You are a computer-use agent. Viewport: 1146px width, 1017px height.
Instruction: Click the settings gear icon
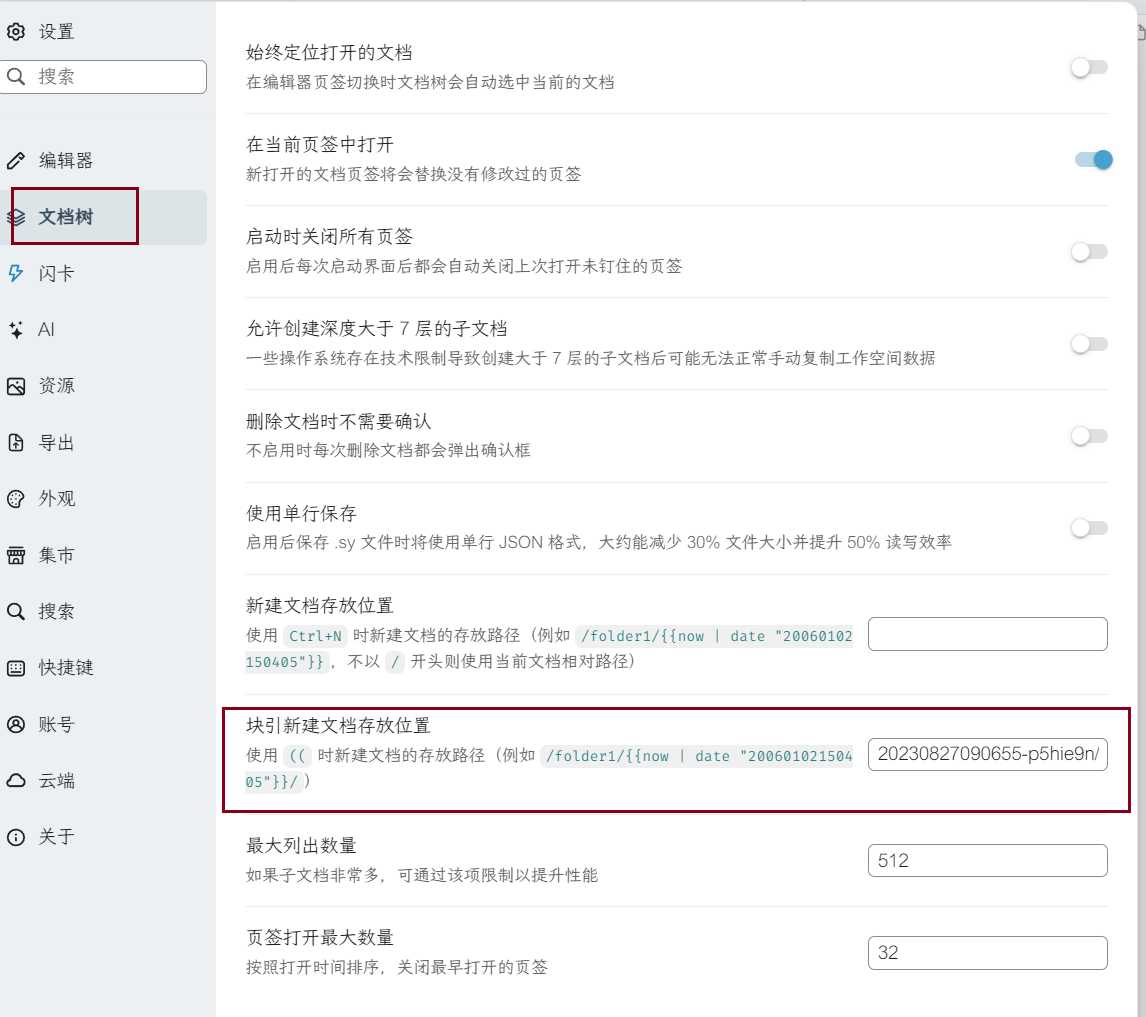[16, 31]
